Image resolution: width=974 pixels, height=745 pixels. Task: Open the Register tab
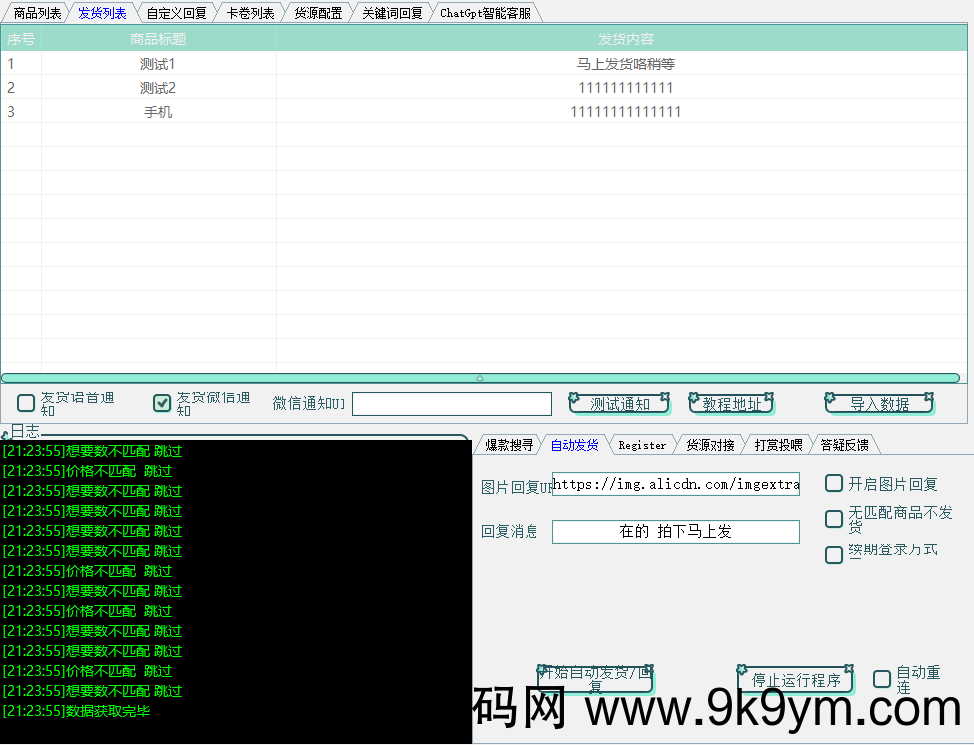(642, 444)
